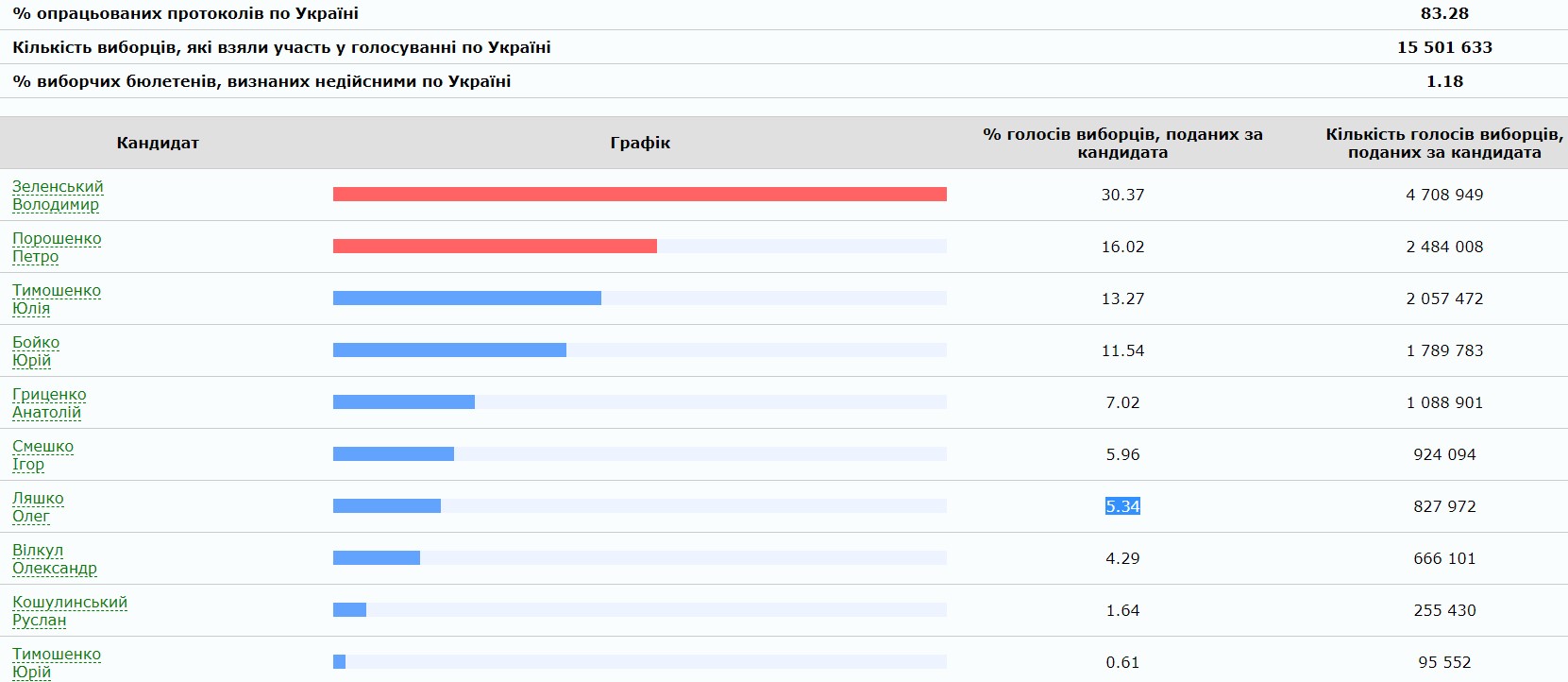This screenshot has height=682, width=1568.
Task: Click the blue bar for Тимошенко Юлія
Action: click(466, 298)
